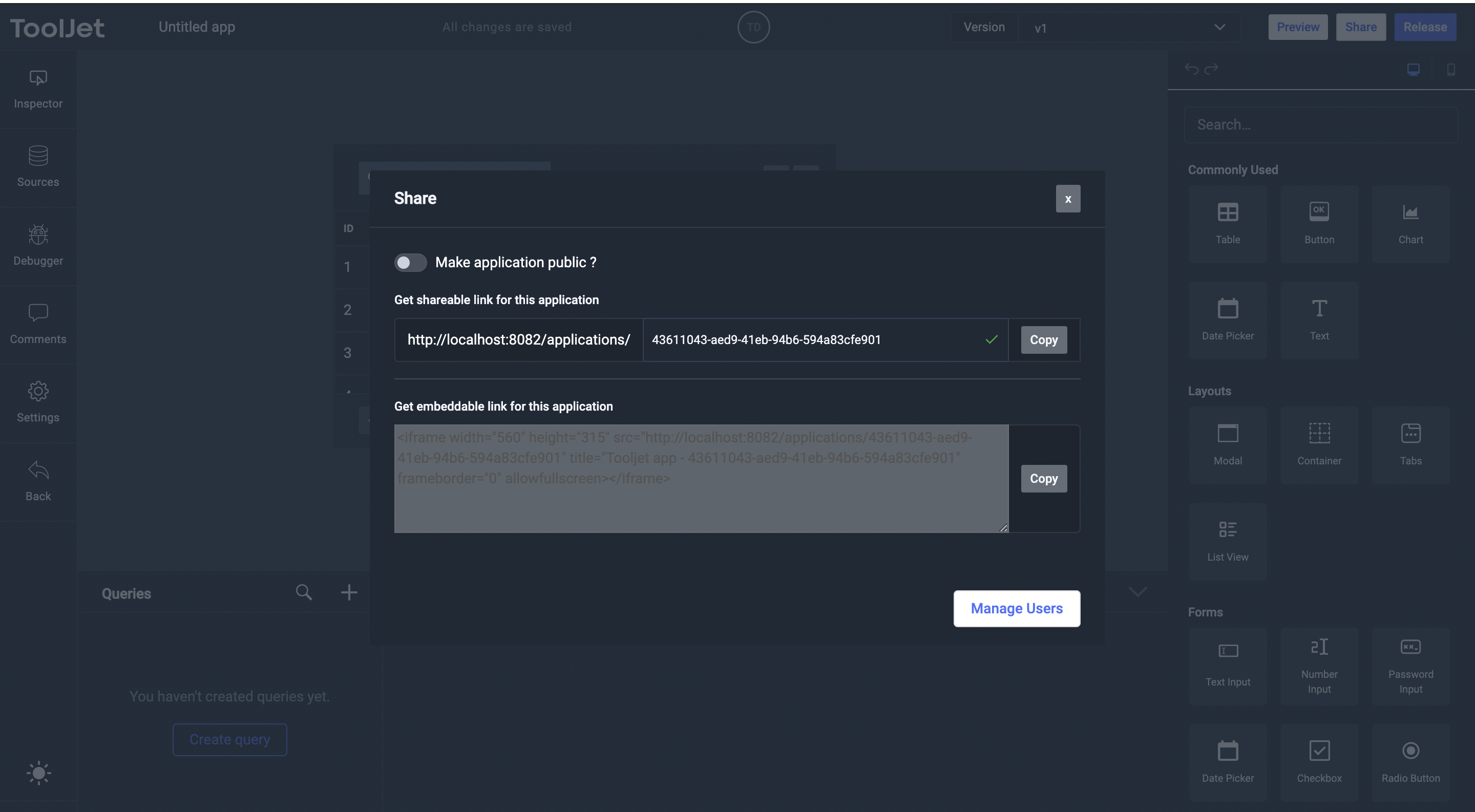Switch to mobile layout view
Screen dimensions: 1475x812
(1451, 69)
